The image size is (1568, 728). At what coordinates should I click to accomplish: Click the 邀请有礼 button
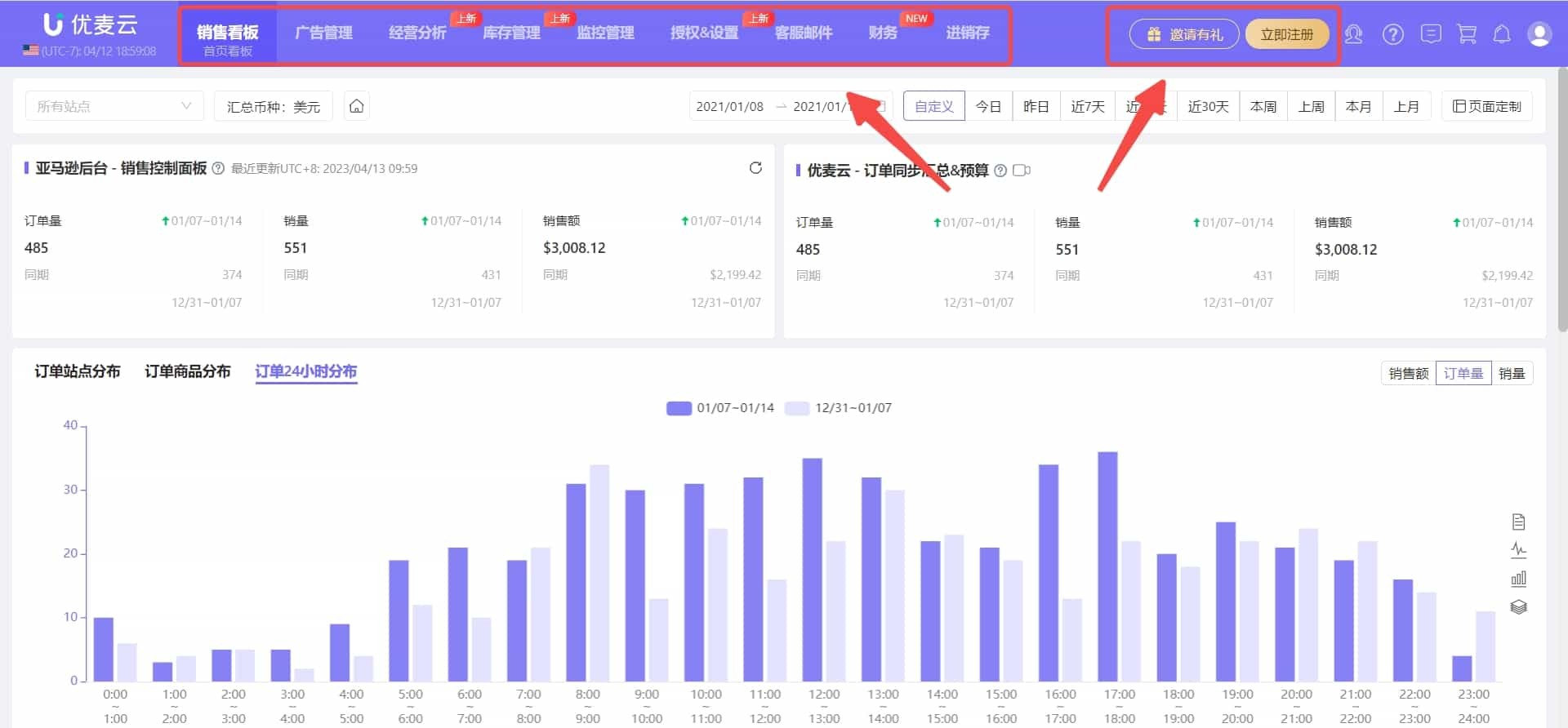click(1184, 34)
